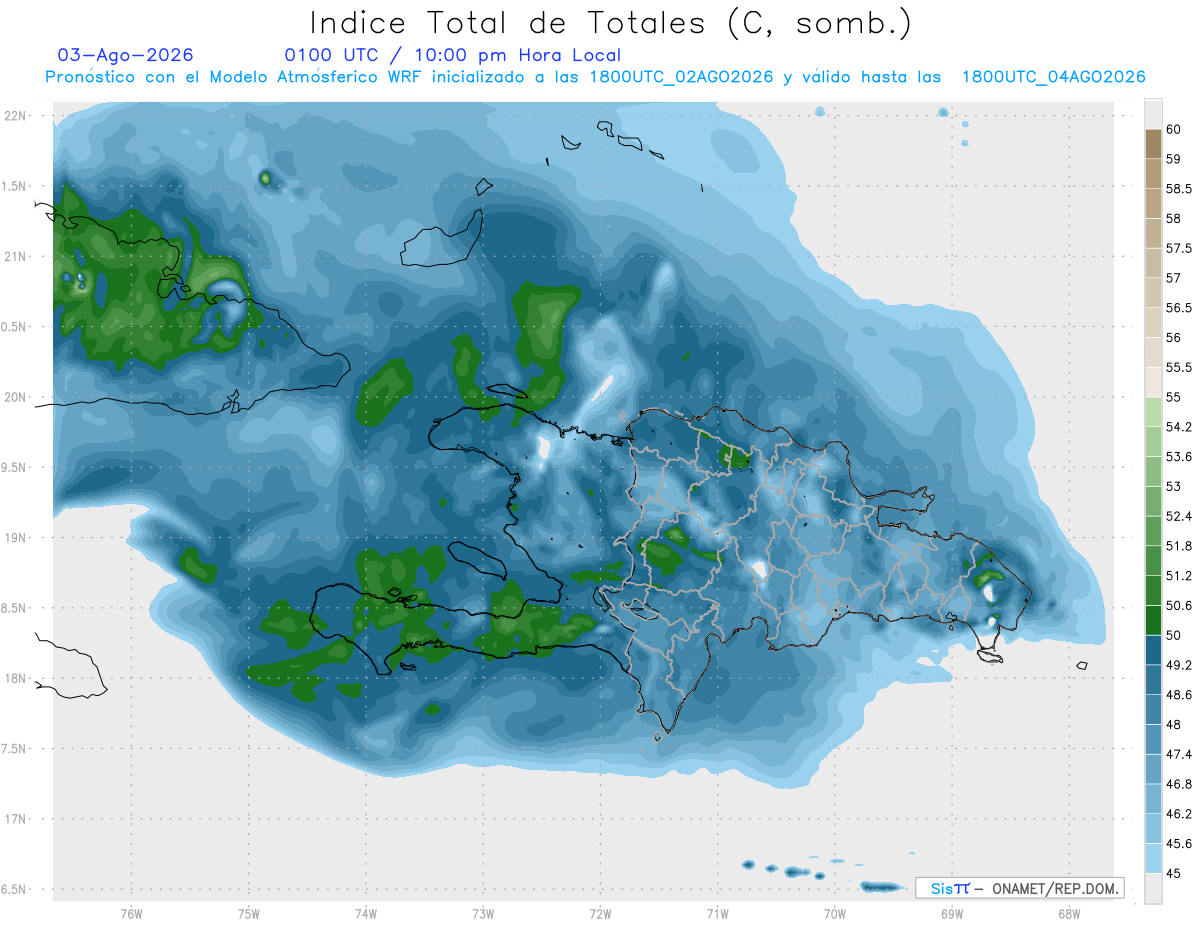Pick the light green swatch between 54.2 and 55
Image resolution: width=1200 pixels, height=927 pixels.
[x=1153, y=412]
